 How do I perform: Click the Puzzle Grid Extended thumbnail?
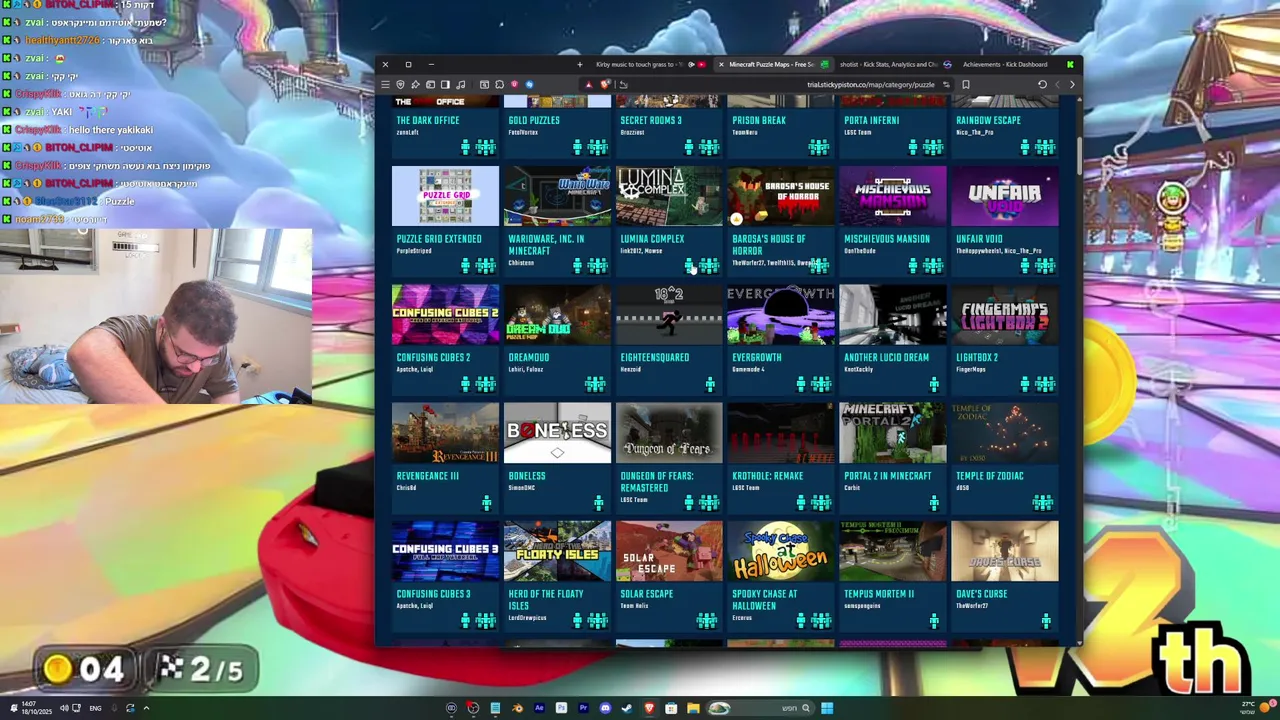click(x=445, y=196)
